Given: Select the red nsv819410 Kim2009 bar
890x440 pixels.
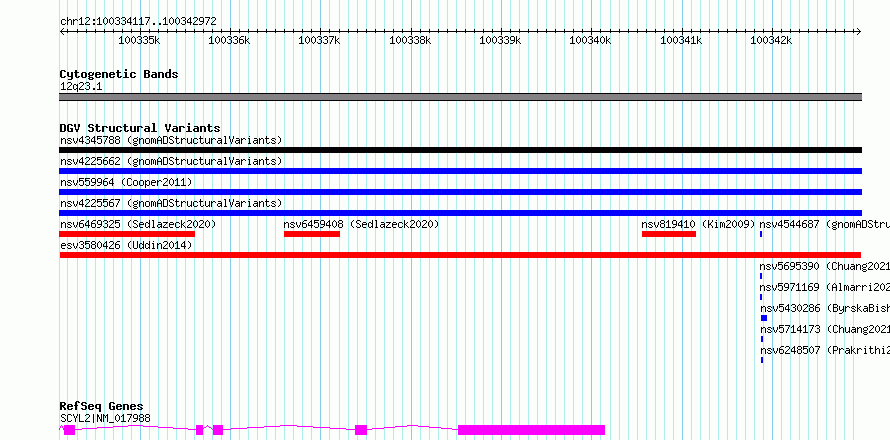Looking at the screenshot, I should 669,234.
